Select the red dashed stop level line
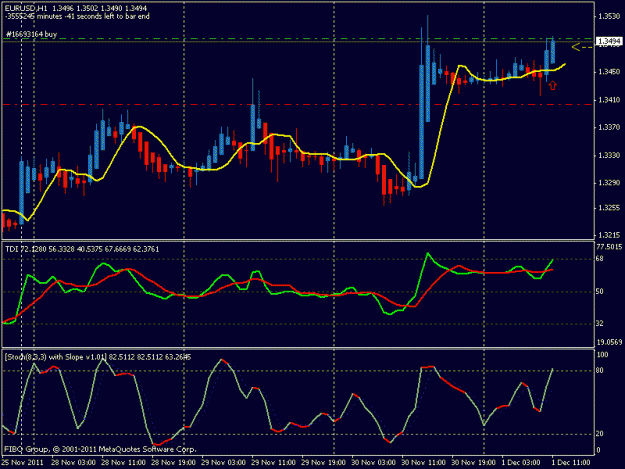Screen dimensions: 625x469 [x=298, y=105]
